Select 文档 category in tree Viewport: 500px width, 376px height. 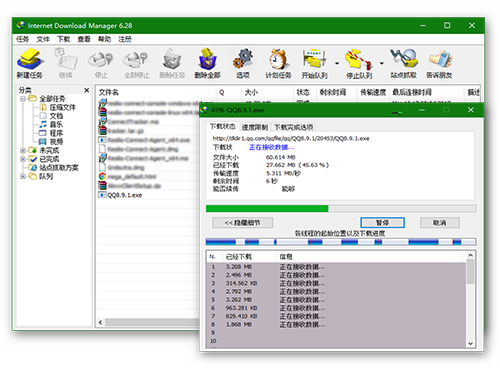pos(51,116)
